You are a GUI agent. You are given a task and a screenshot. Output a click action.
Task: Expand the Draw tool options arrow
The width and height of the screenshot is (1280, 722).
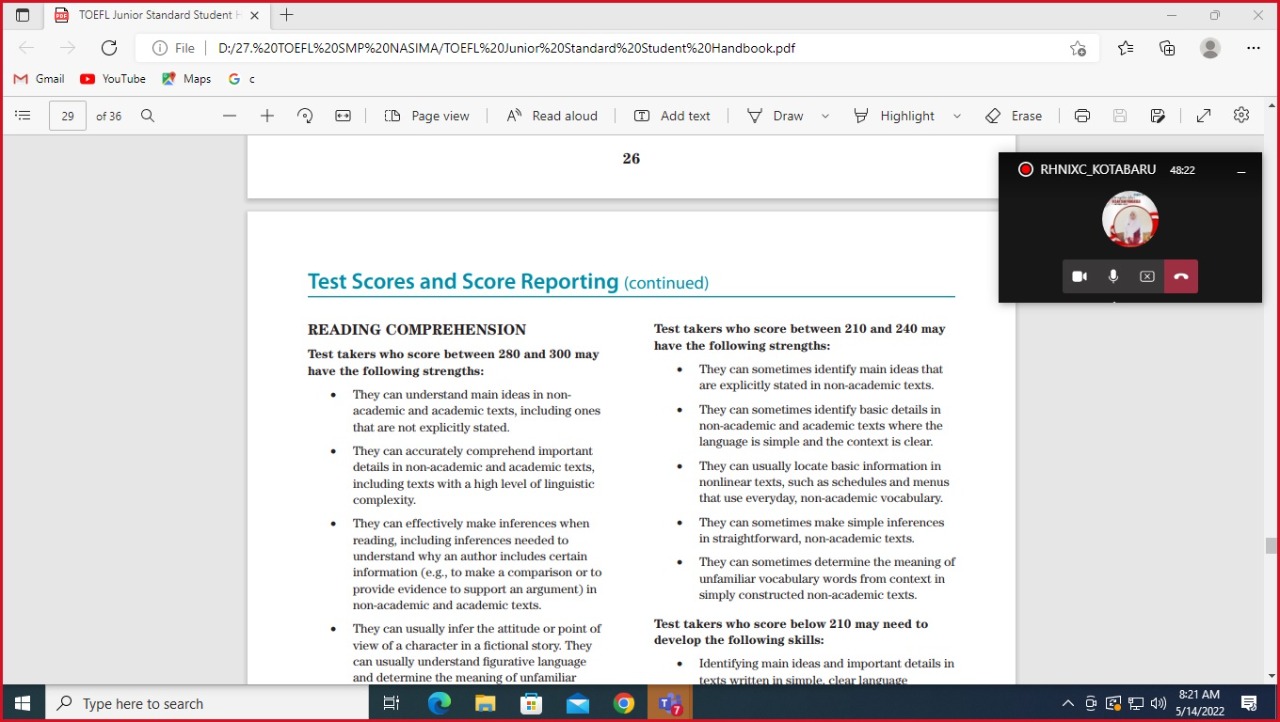tap(825, 116)
